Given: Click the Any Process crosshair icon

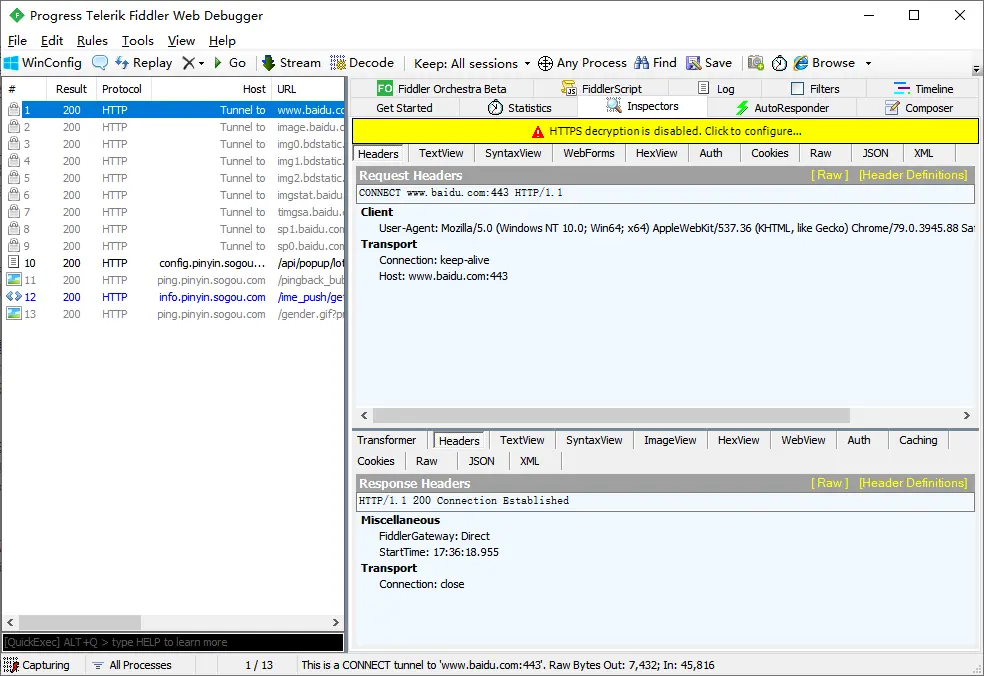Looking at the screenshot, I should click(x=545, y=63).
